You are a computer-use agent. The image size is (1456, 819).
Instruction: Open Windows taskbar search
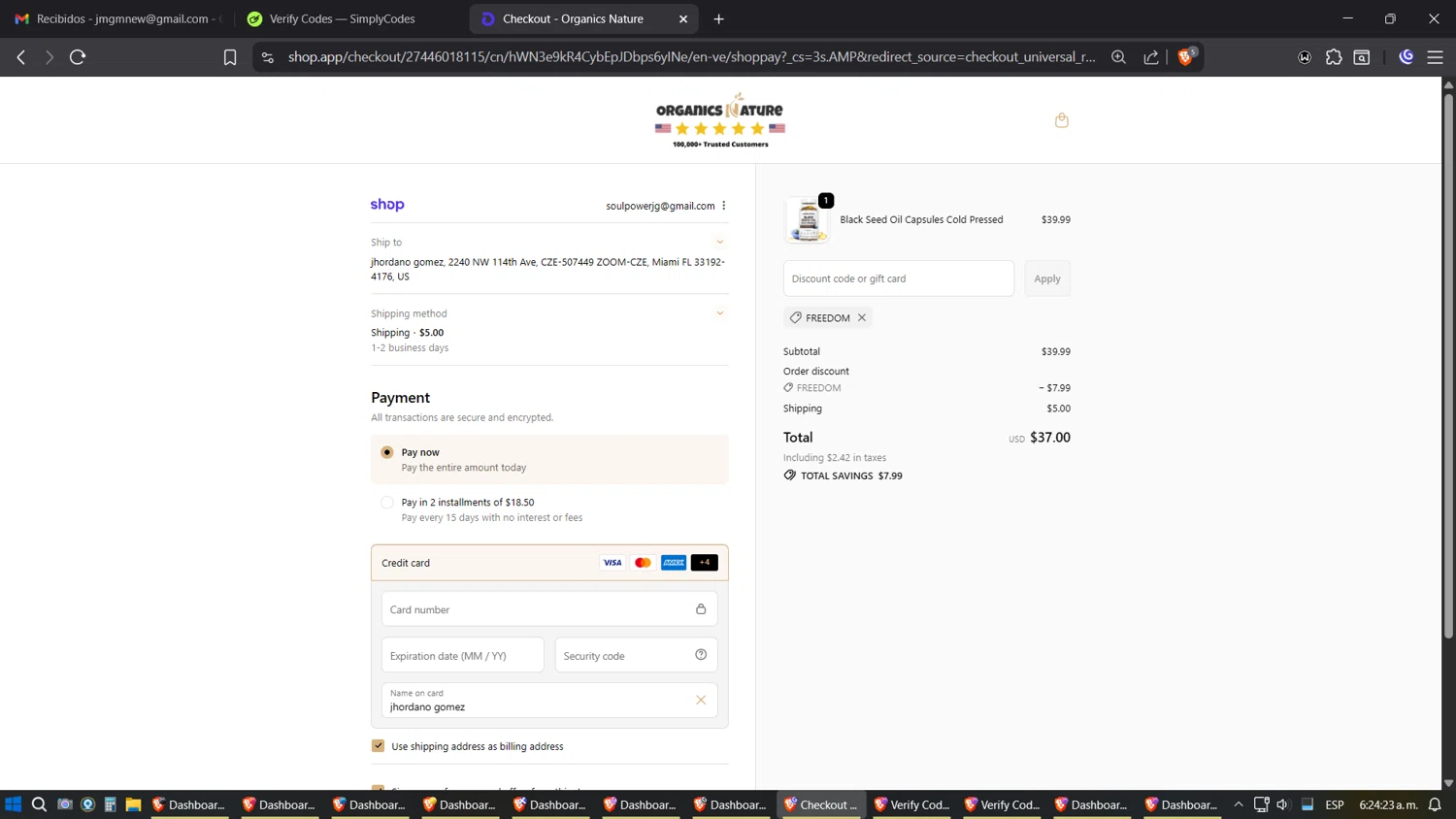(39, 804)
